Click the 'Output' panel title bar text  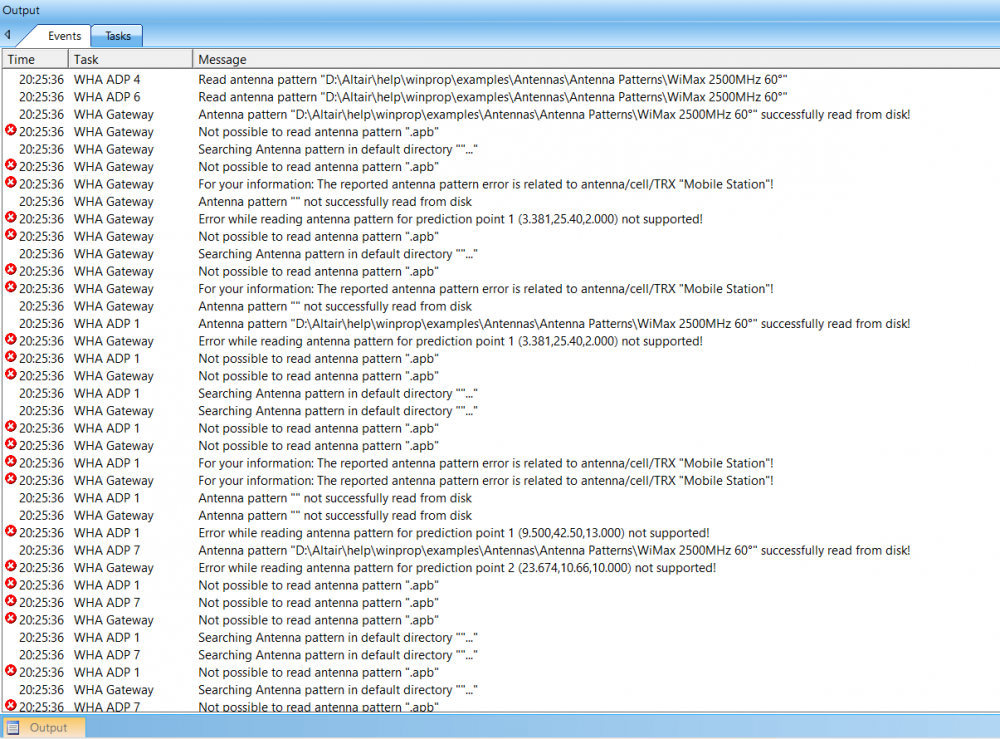click(21, 10)
